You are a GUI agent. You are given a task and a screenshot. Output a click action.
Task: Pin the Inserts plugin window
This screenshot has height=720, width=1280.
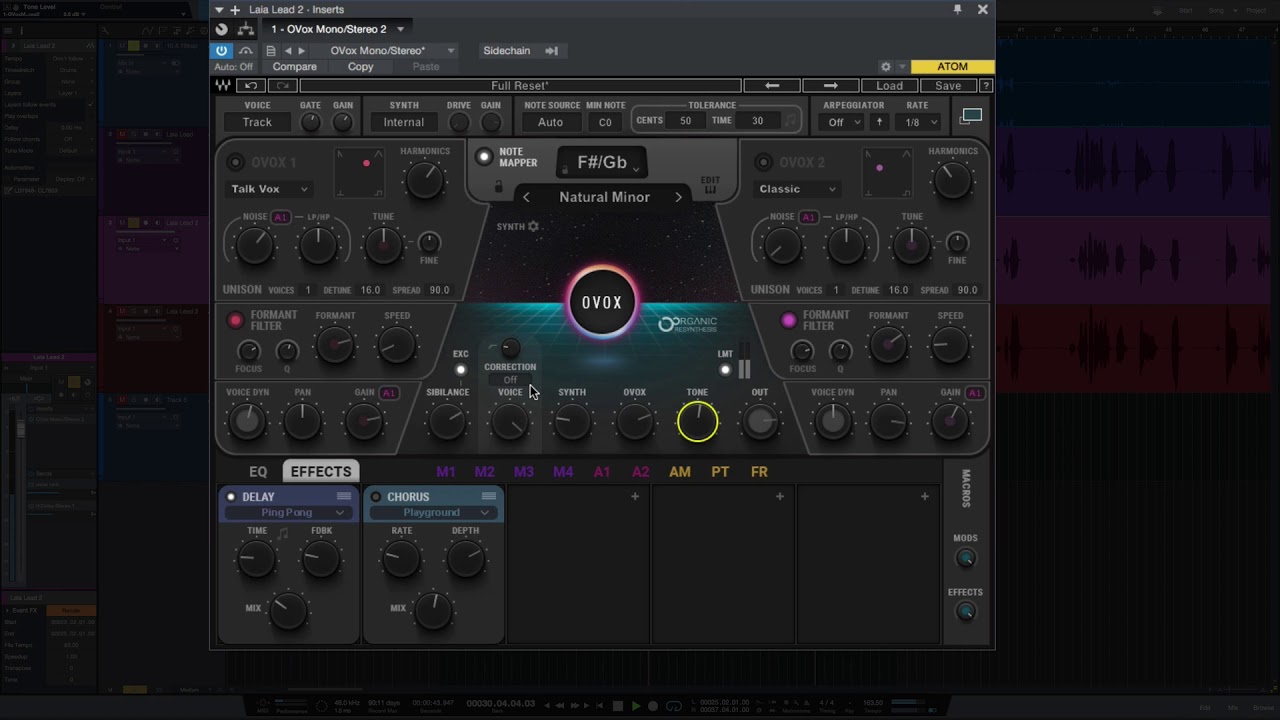pos(957,9)
